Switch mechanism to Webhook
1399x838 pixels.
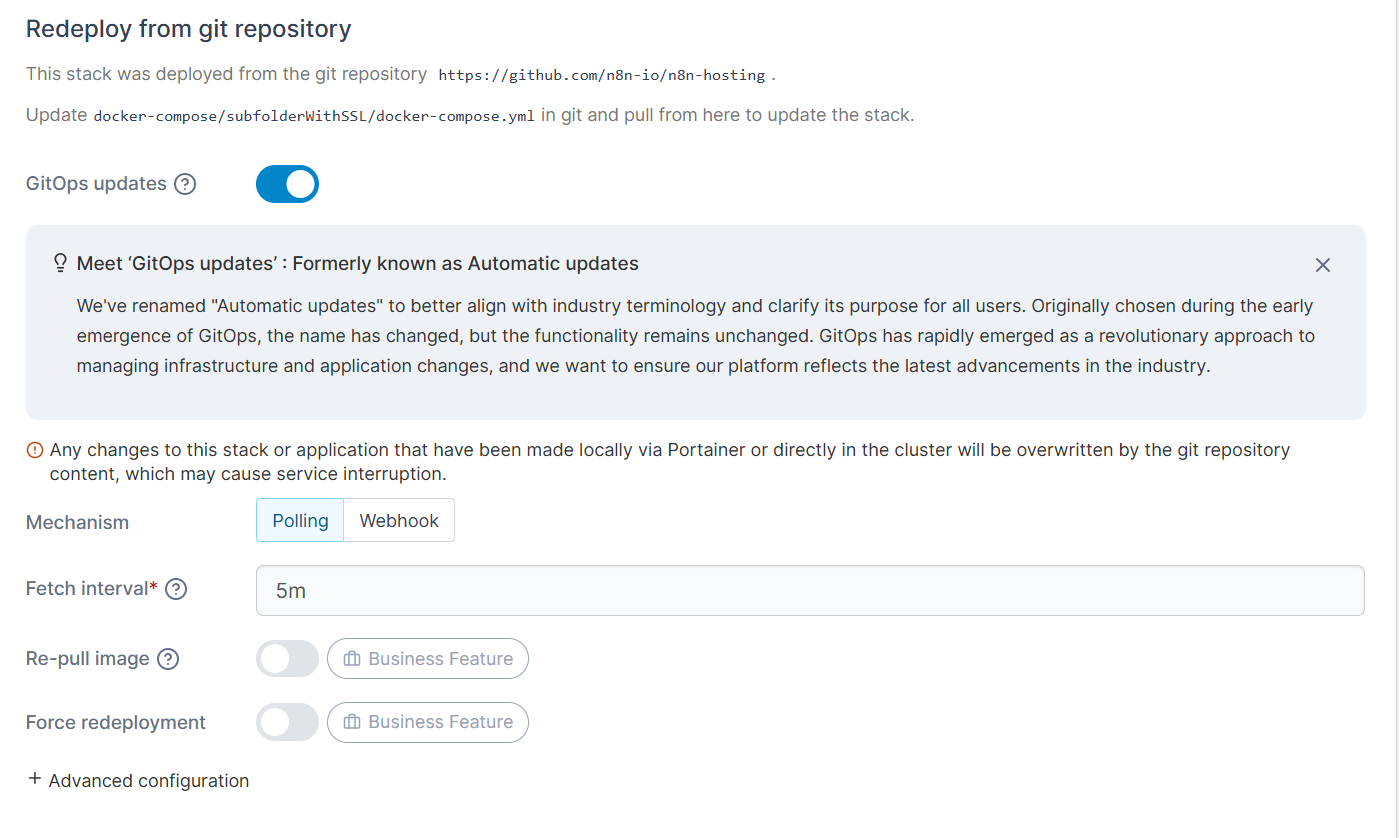tap(399, 521)
